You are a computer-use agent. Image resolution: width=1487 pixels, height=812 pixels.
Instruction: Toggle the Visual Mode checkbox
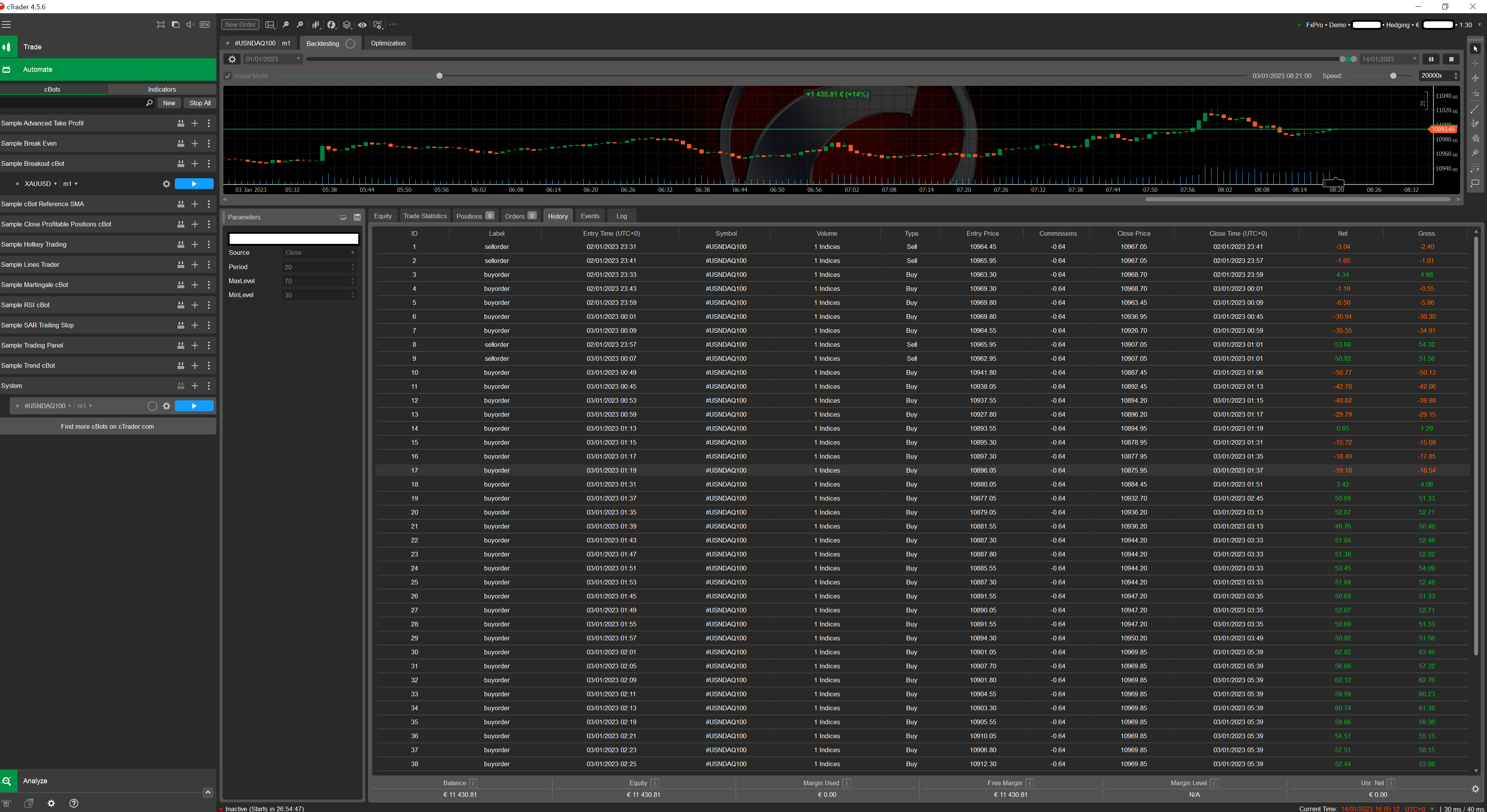tap(228, 76)
